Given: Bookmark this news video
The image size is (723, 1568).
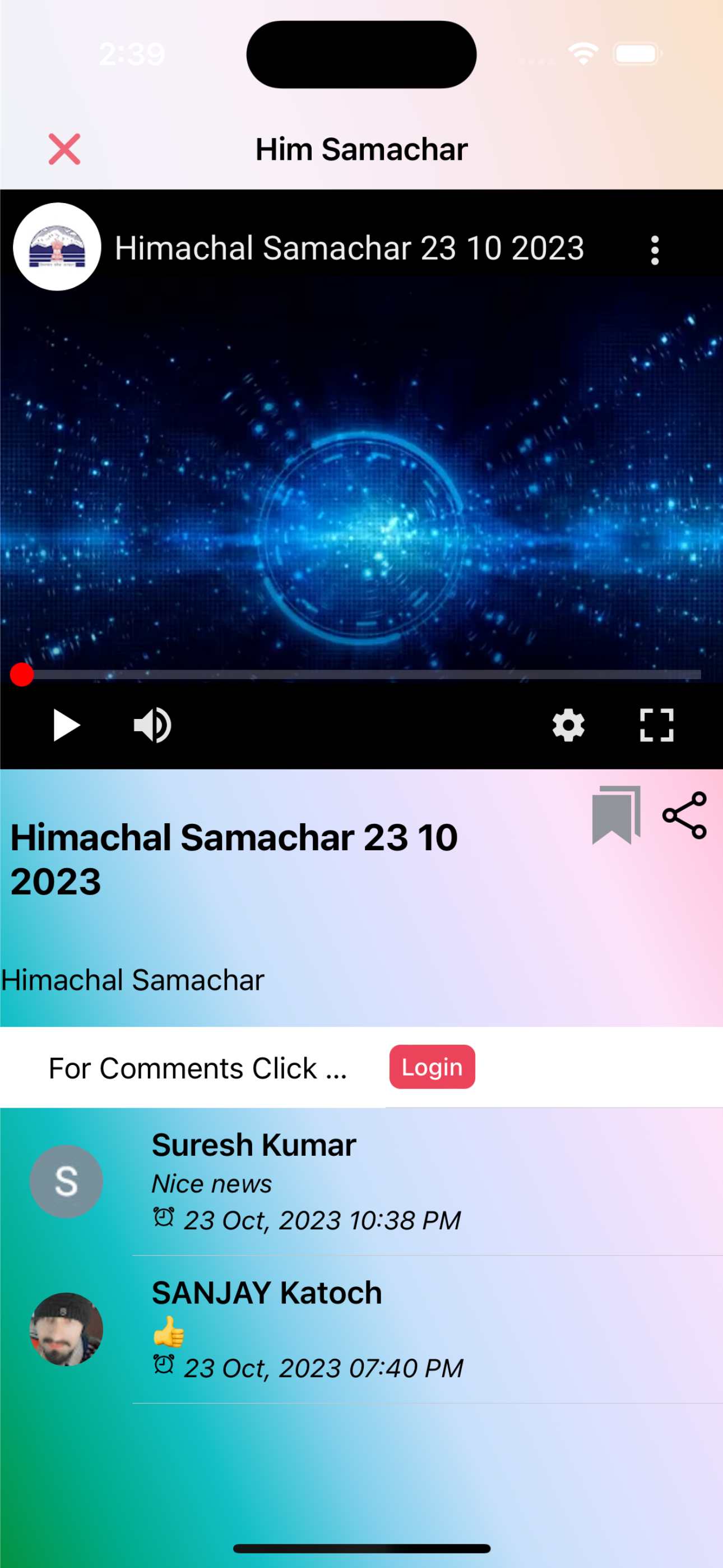Looking at the screenshot, I should [616, 814].
